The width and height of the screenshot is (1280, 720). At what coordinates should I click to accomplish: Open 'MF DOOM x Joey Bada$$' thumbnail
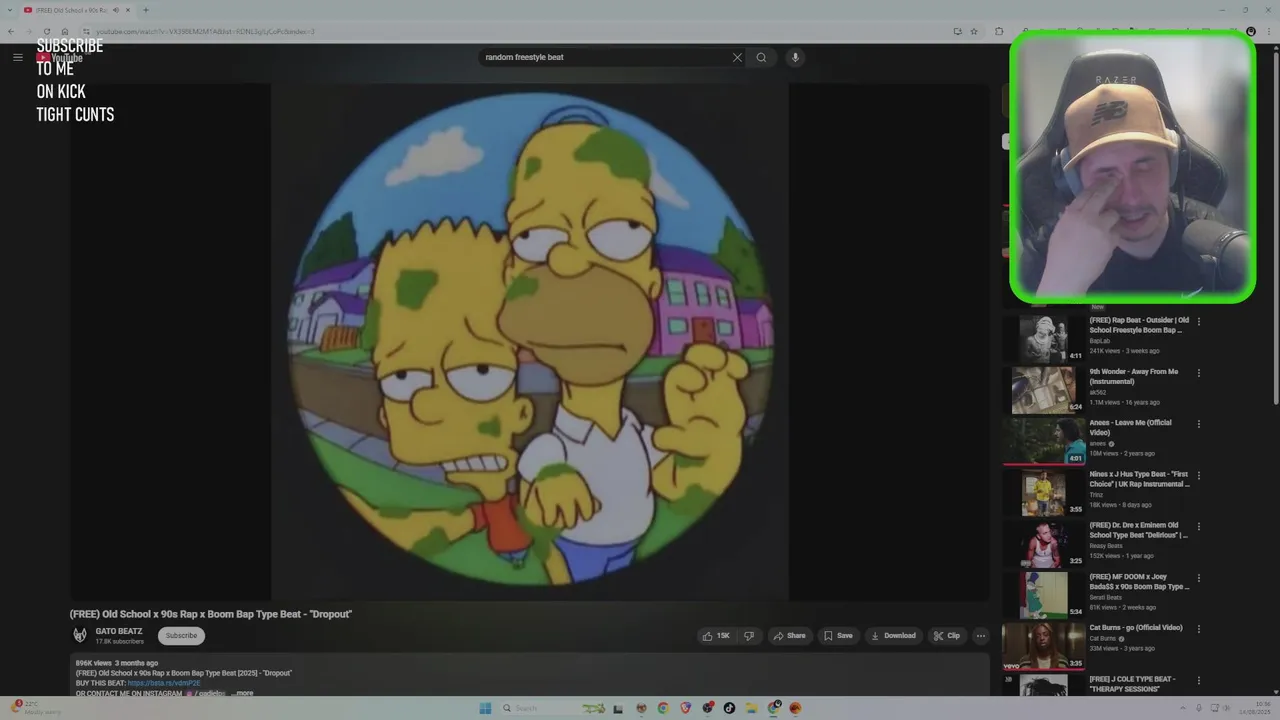click(1044, 594)
